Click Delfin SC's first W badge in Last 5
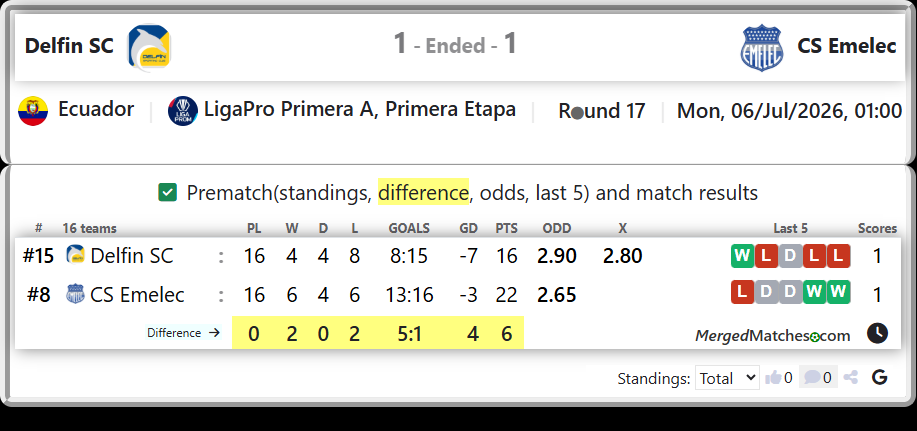917x431 pixels. click(x=742, y=256)
